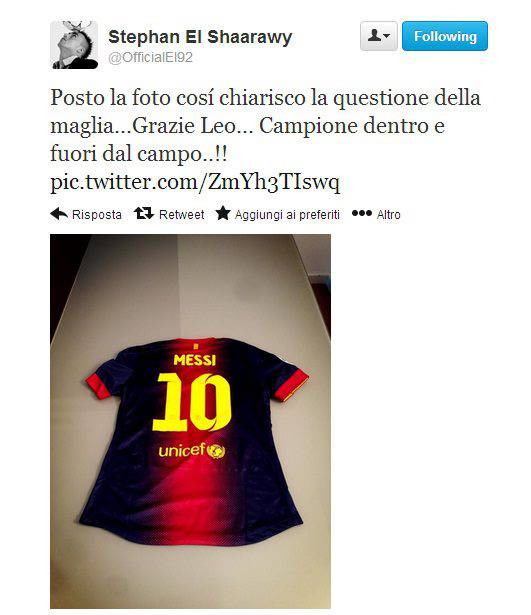The image size is (531, 615).
Task: Click the unicef logo in the photo
Action: click(192, 450)
